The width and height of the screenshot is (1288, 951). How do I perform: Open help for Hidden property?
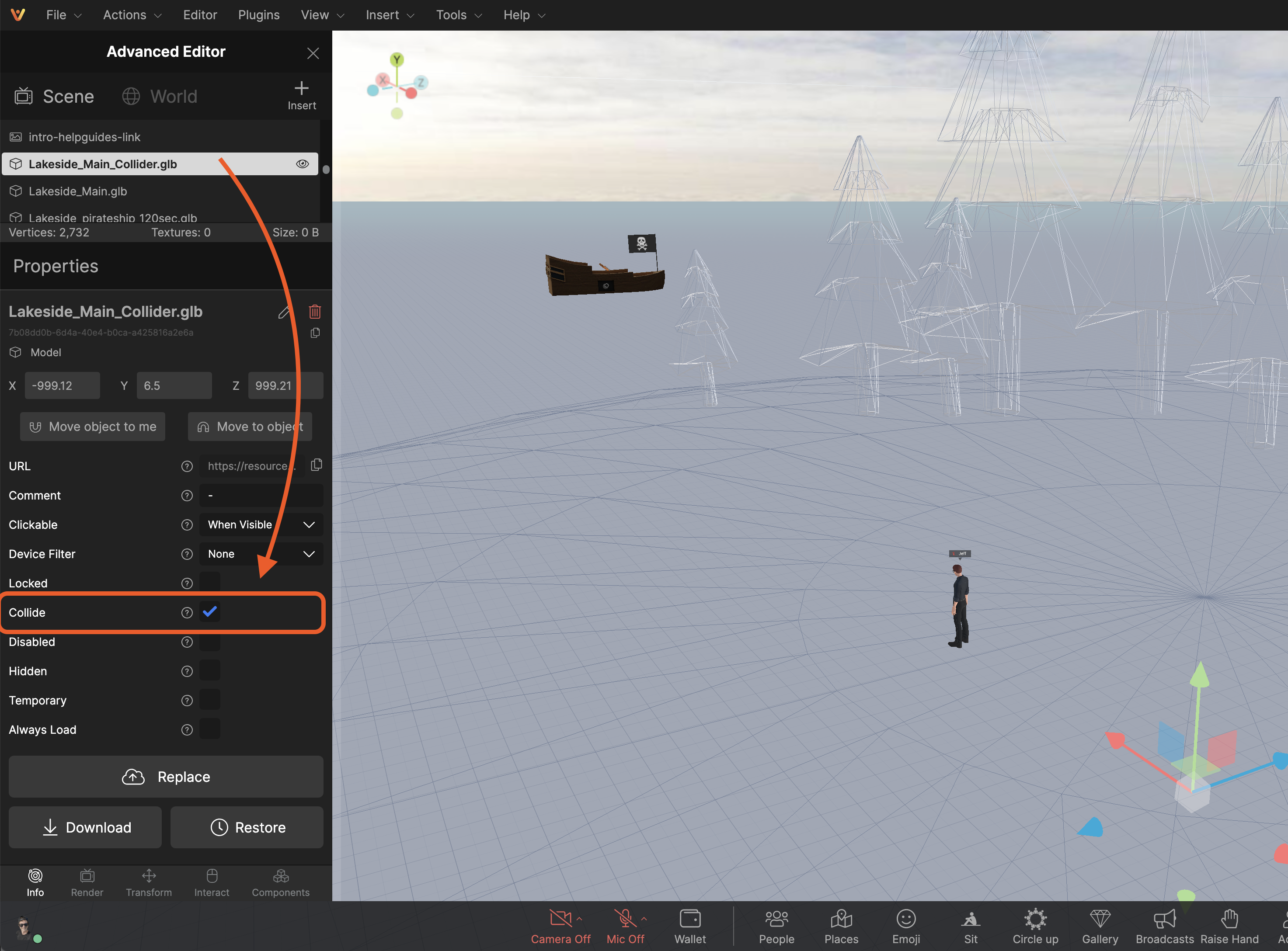(x=187, y=671)
